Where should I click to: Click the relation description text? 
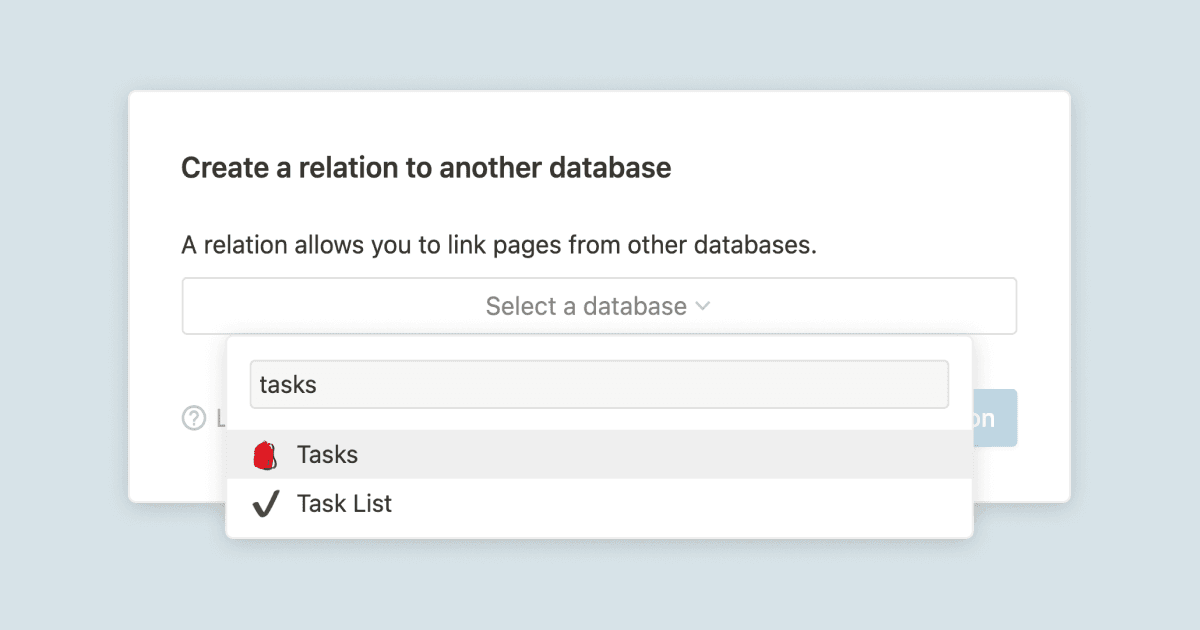coord(498,244)
